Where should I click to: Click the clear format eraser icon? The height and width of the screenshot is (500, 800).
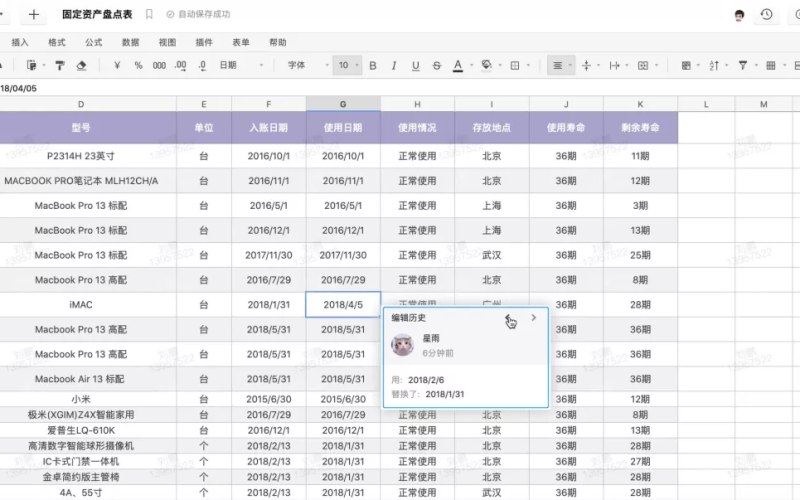coord(81,65)
